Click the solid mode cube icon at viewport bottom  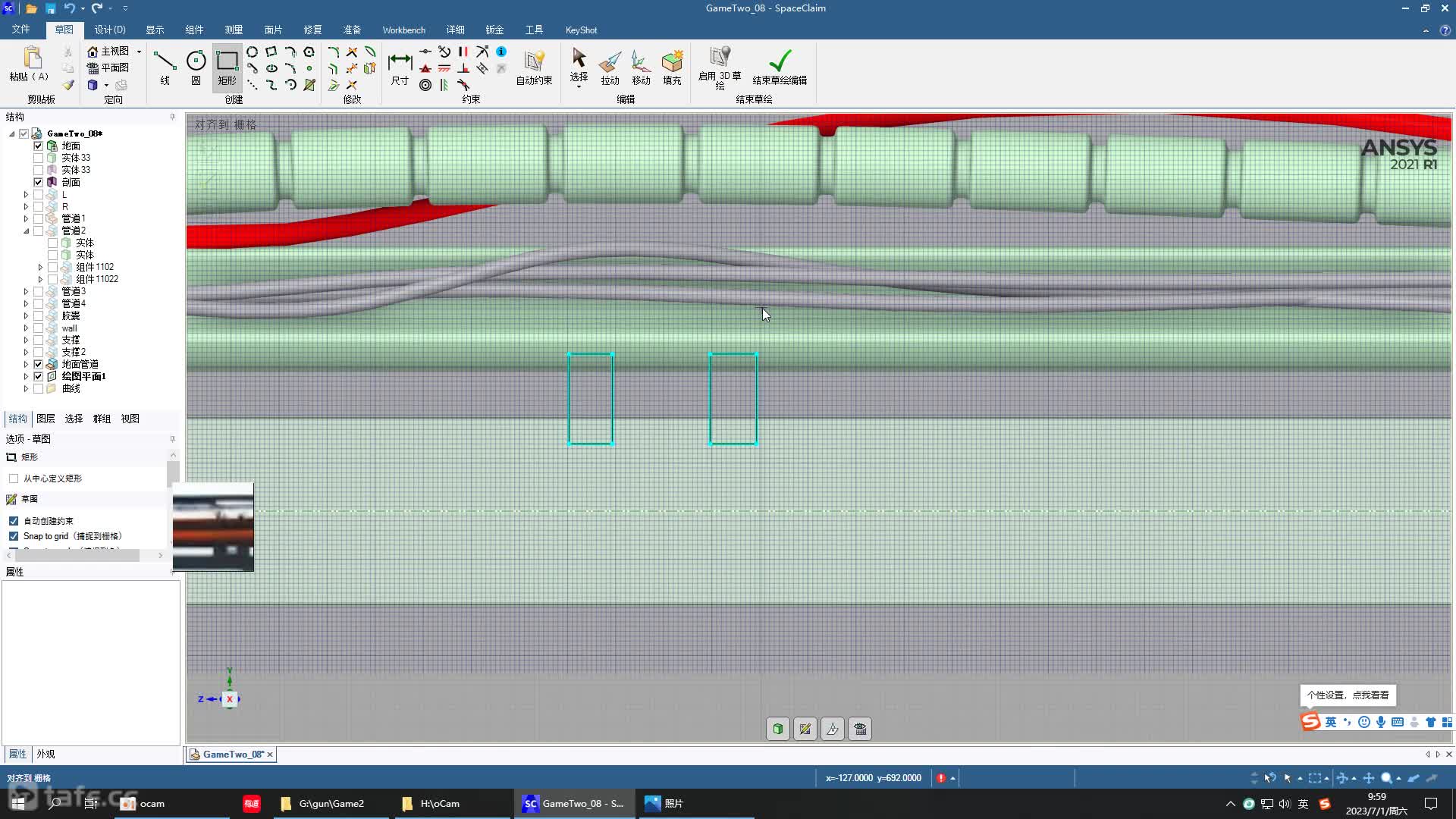(x=777, y=729)
